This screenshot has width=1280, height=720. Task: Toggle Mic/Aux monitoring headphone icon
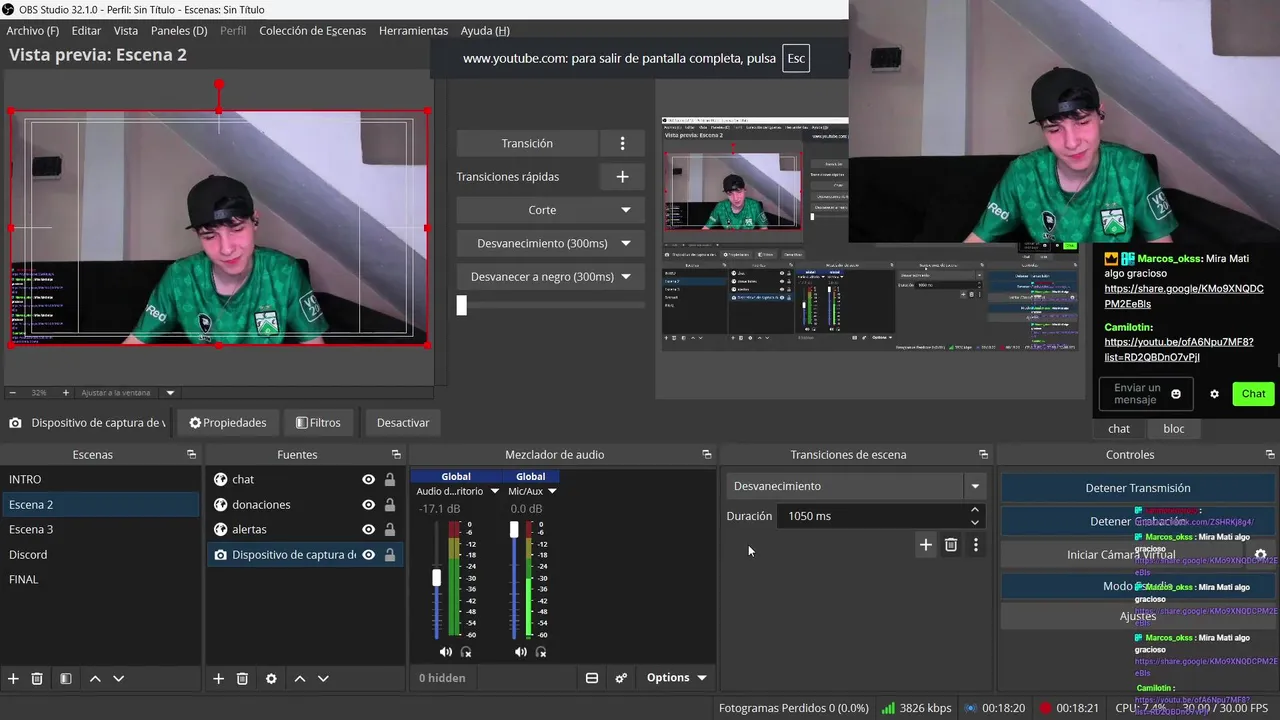541,652
